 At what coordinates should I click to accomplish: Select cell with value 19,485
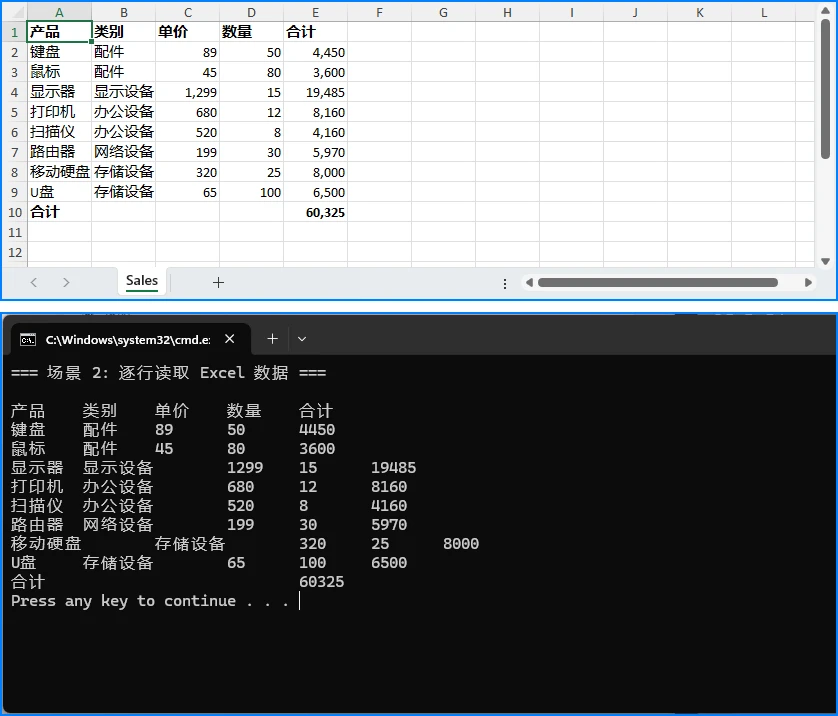(x=315, y=92)
